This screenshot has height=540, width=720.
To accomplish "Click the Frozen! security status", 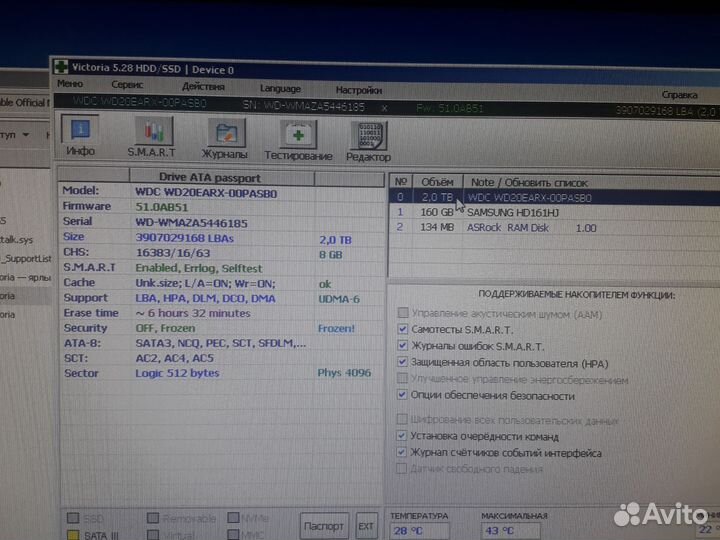I will tap(336, 328).
